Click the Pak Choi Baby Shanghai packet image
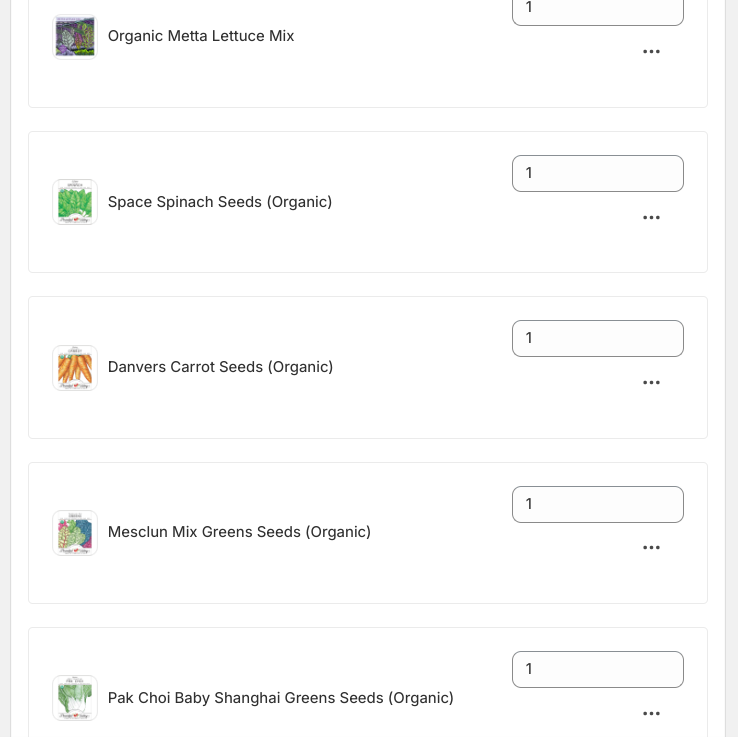 pyautogui.click(x=75, y=698)
